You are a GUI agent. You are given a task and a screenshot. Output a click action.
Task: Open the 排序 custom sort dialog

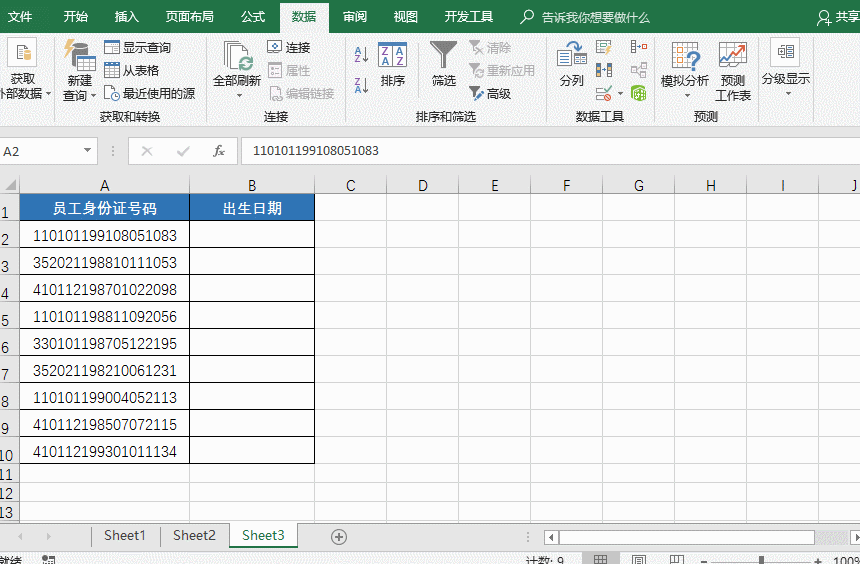tap(392, 64)
